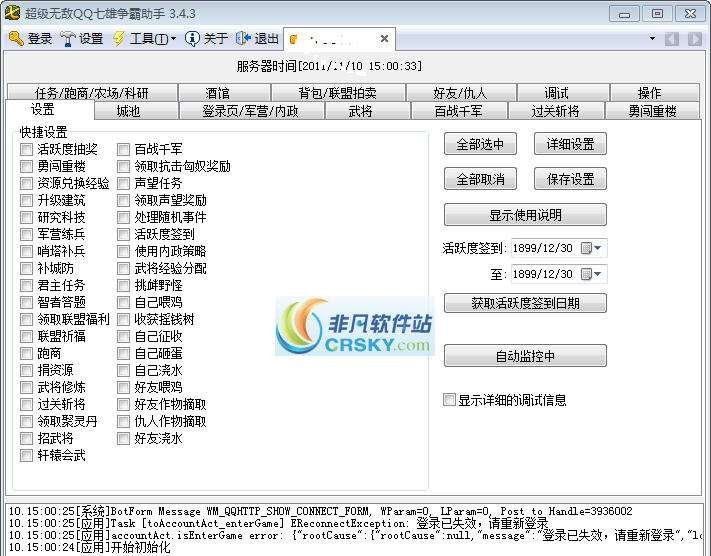The image size is (711, 556).
Task: Check 使用内政策略 option
Action: (123, 251)
